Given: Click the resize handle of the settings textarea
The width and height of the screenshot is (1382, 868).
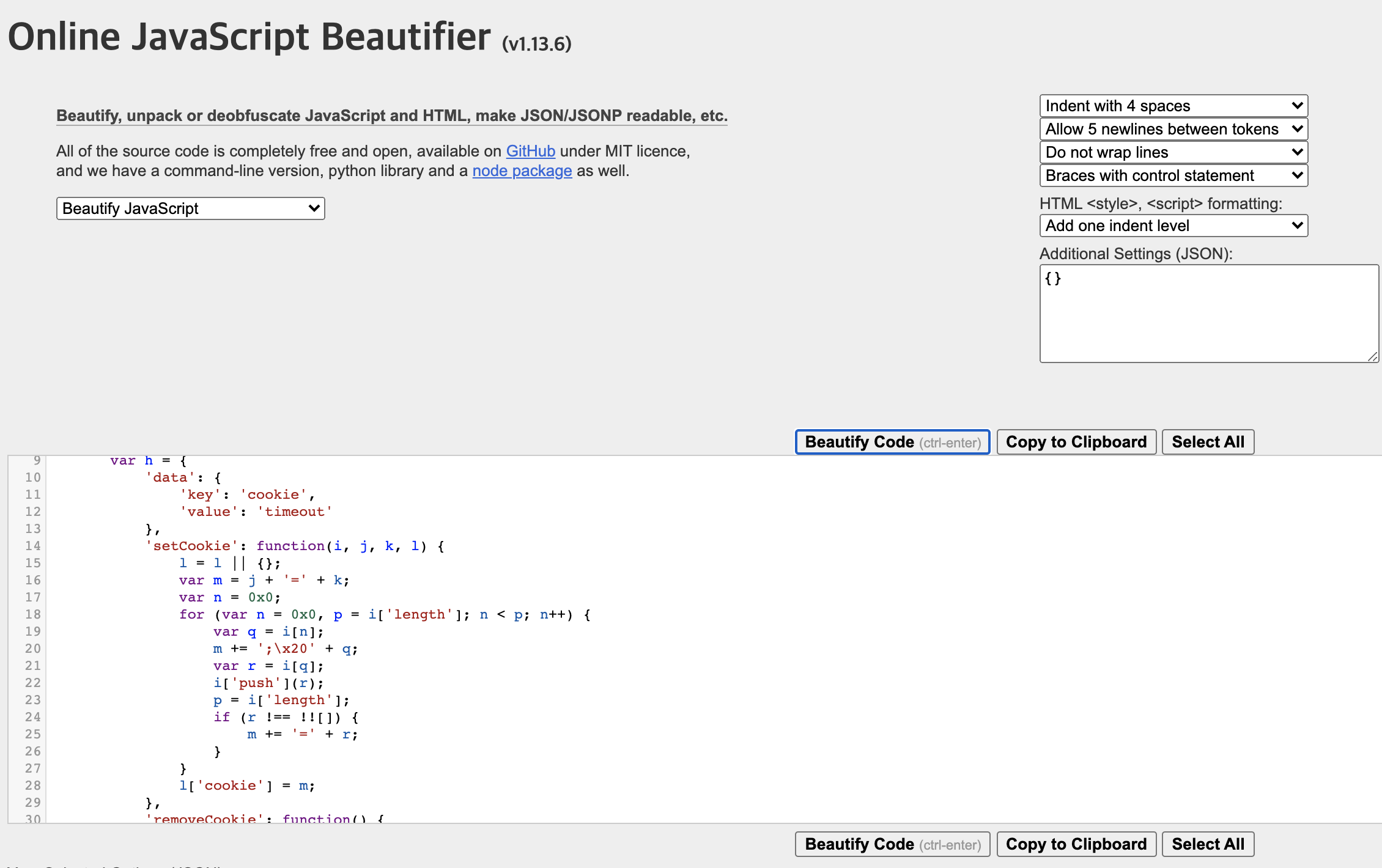Looking at the screenshot, I should (1373, 357).
